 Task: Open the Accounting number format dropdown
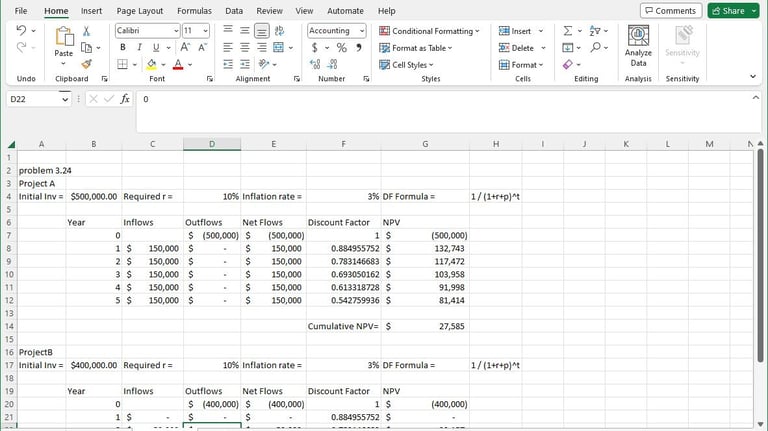point(362,31)
